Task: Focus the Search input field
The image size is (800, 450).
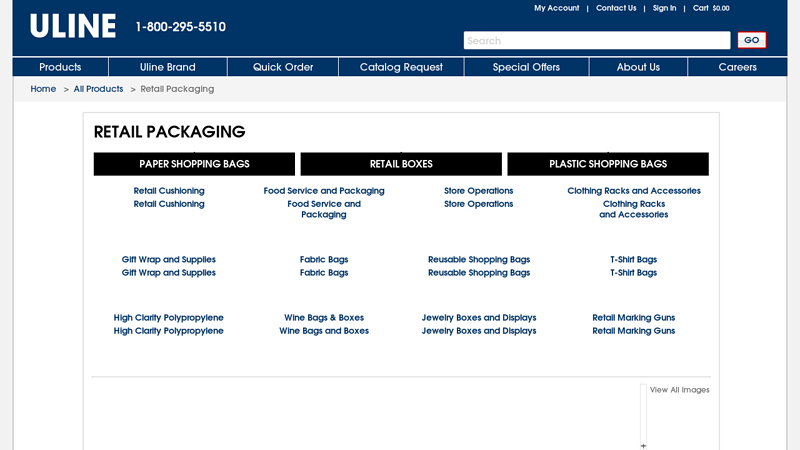Action: pyautogui.click(x=597, y=41)
